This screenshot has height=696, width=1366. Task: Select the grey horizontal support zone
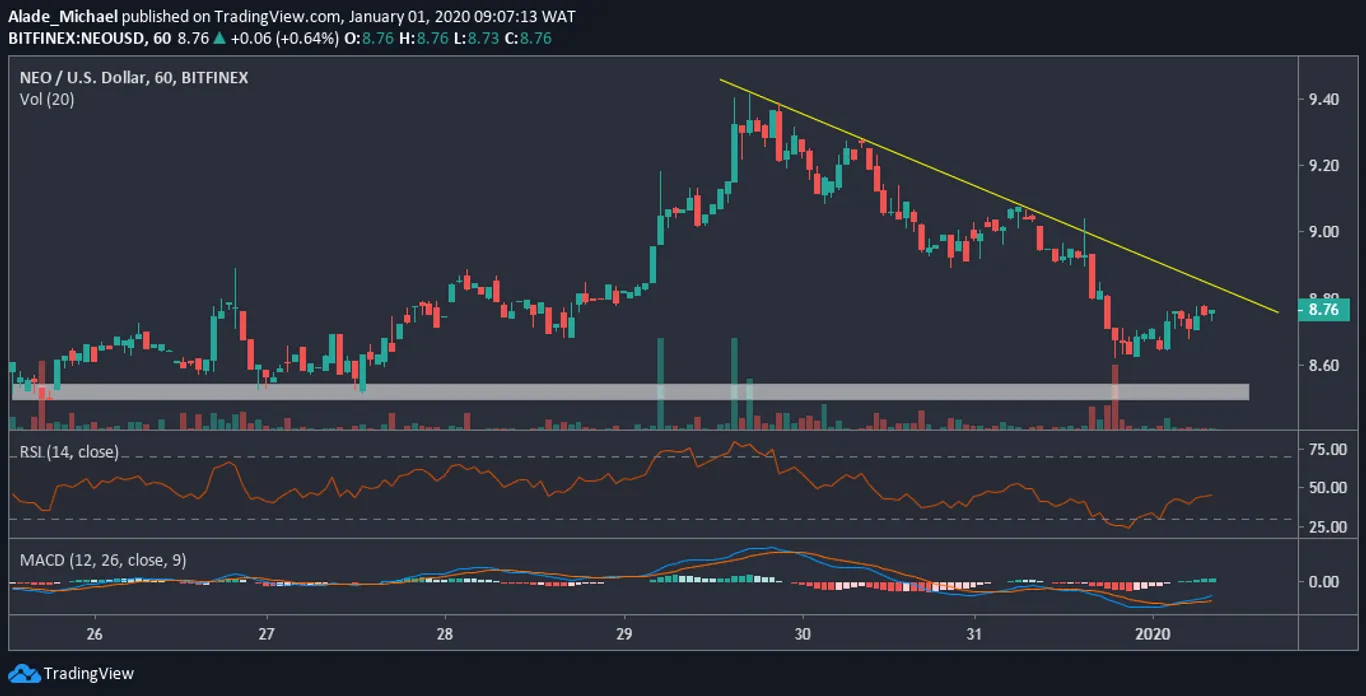(630, 392)
